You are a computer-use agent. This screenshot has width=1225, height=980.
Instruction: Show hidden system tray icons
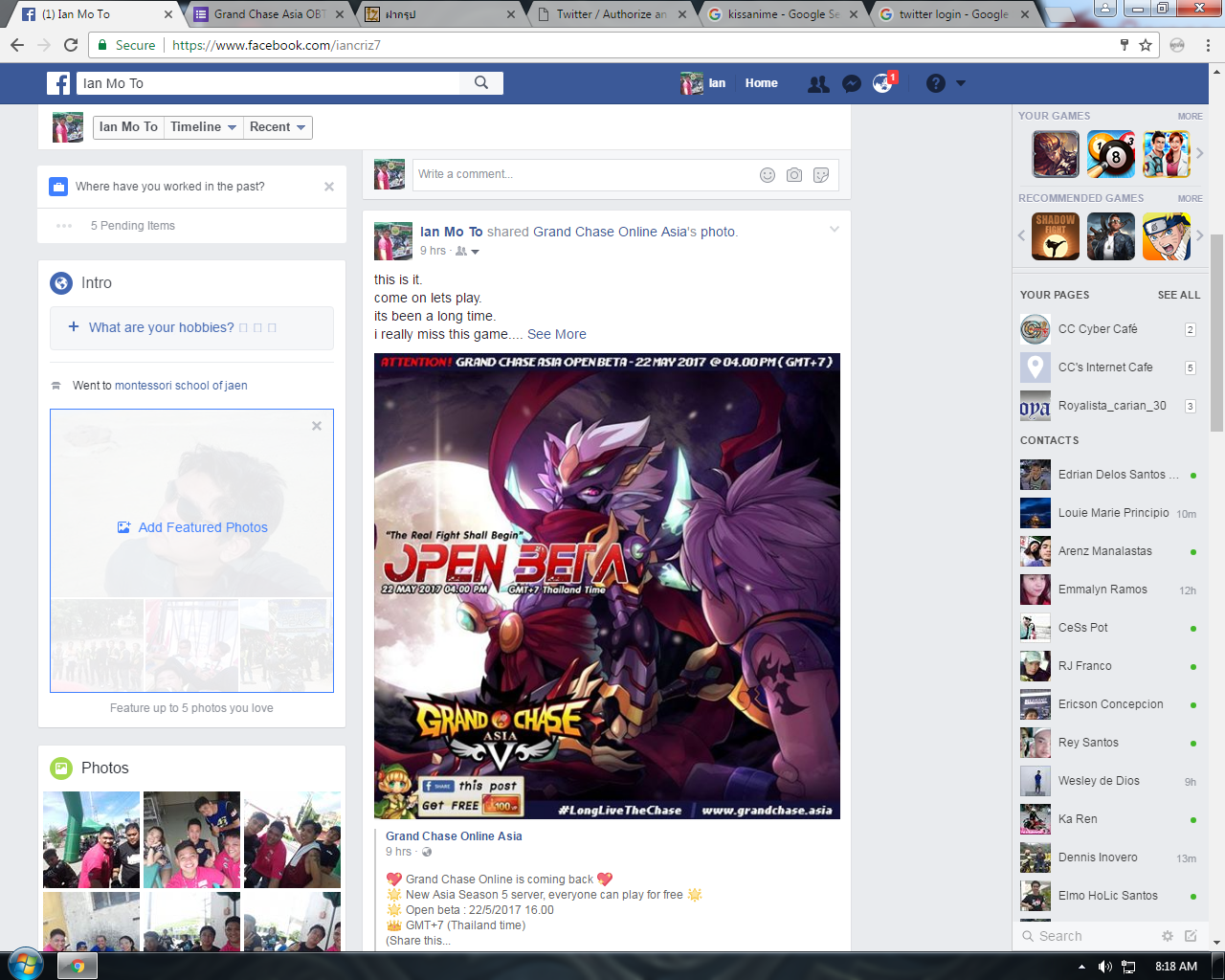click(1081, 967)
